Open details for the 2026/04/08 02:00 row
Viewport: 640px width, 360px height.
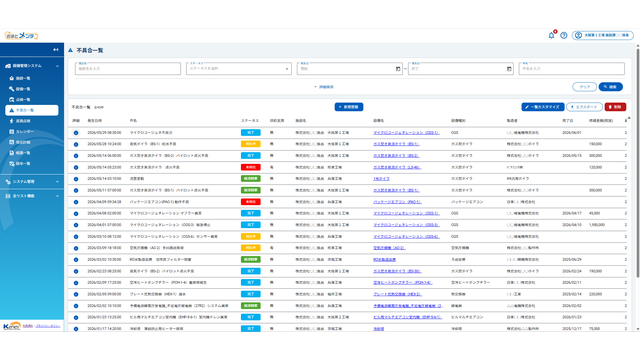point(76,213)
